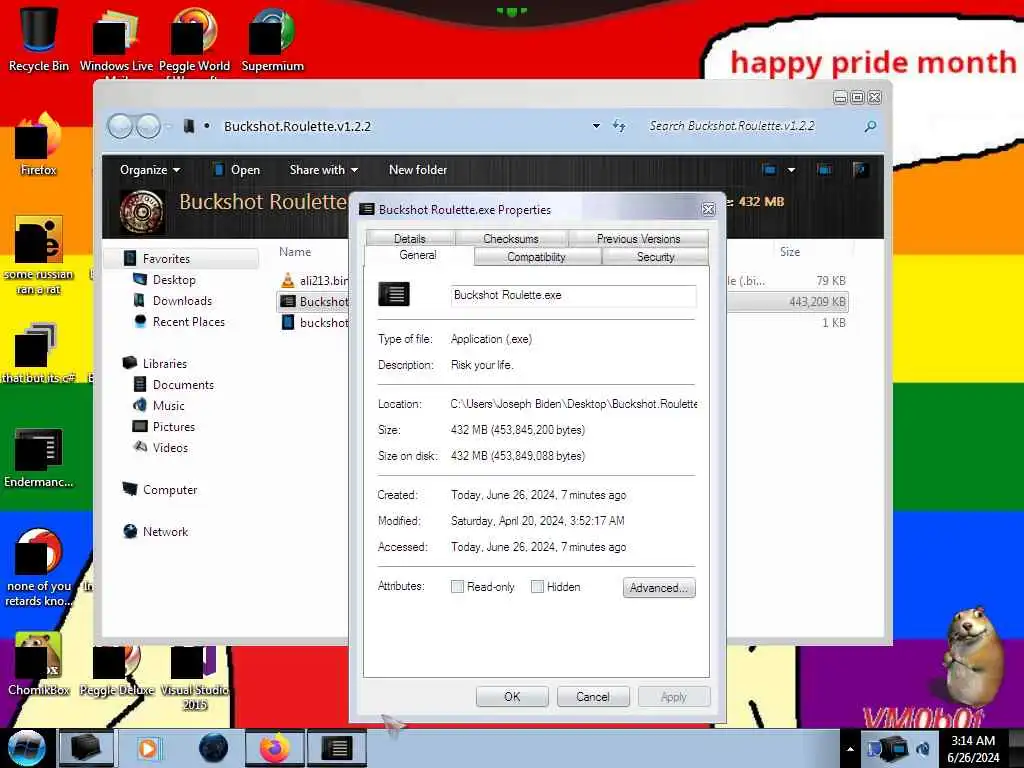Click the Windows Start orb
The image size is (1024, 768).
click(x=27, y=748)
